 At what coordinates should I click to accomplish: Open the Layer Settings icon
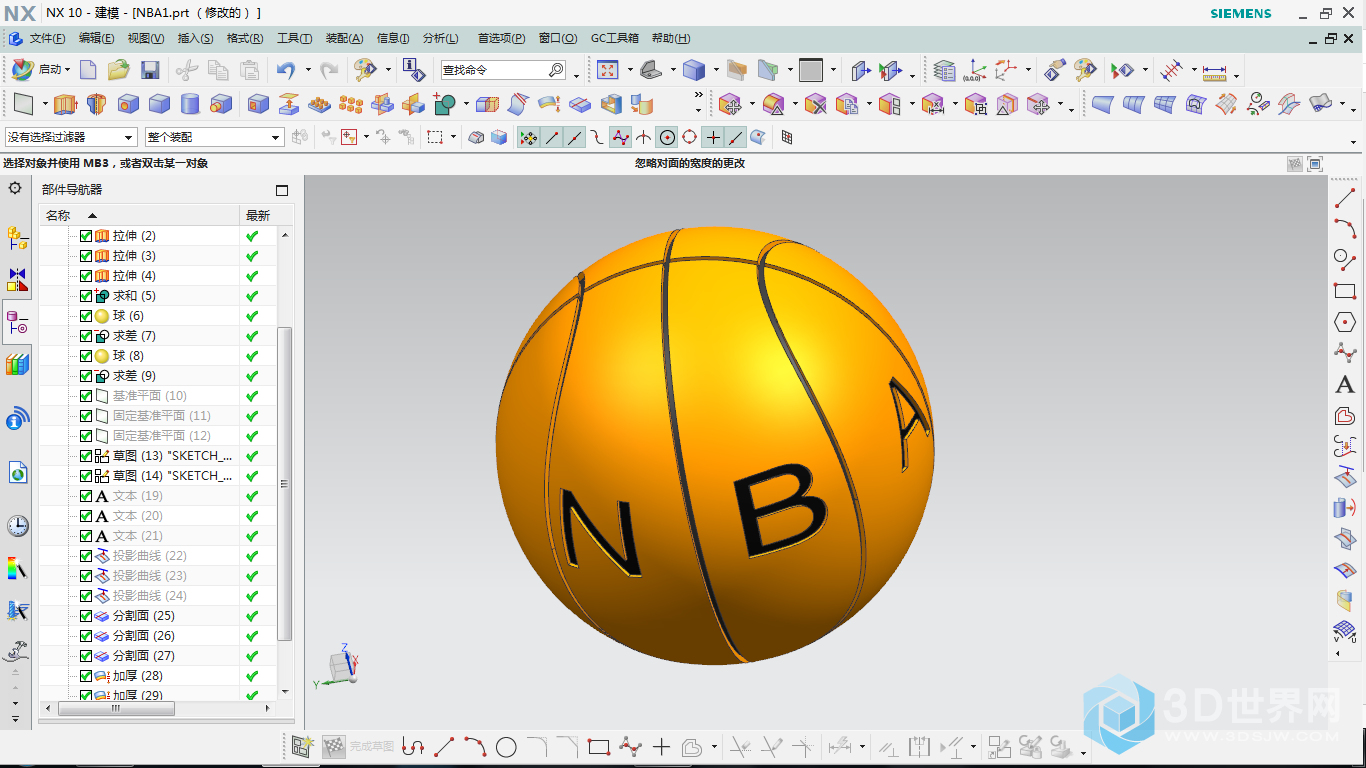[x=945, y=70]
